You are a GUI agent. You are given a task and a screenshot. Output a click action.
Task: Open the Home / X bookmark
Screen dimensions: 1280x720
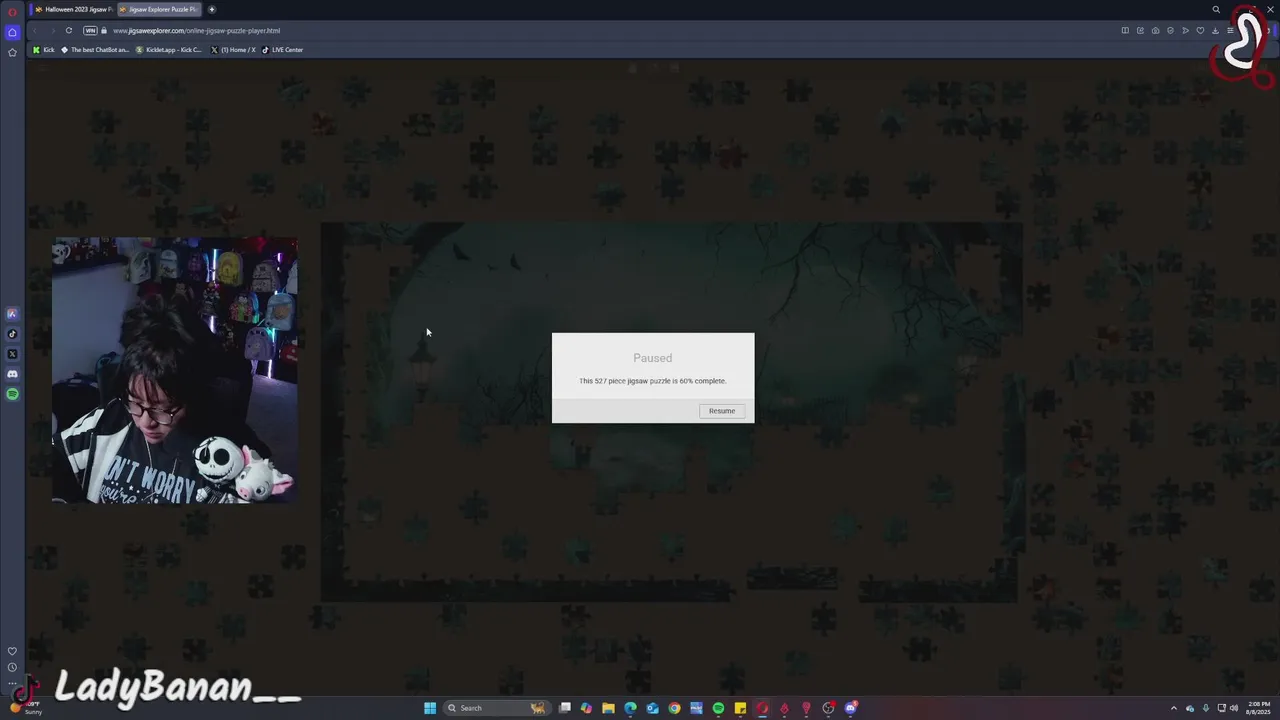click(233, 50)
